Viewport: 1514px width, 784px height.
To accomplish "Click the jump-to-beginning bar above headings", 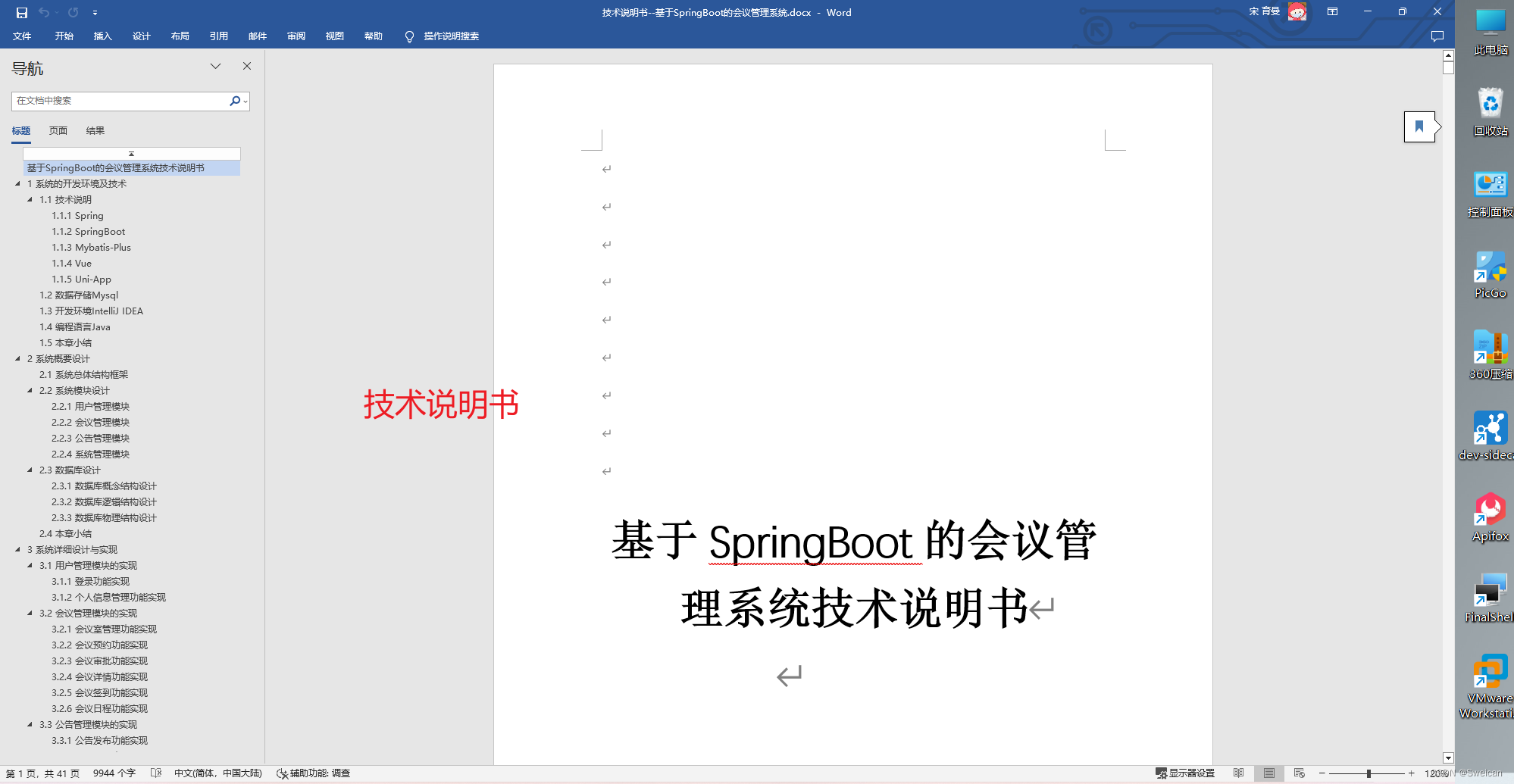I will [131, 154].
